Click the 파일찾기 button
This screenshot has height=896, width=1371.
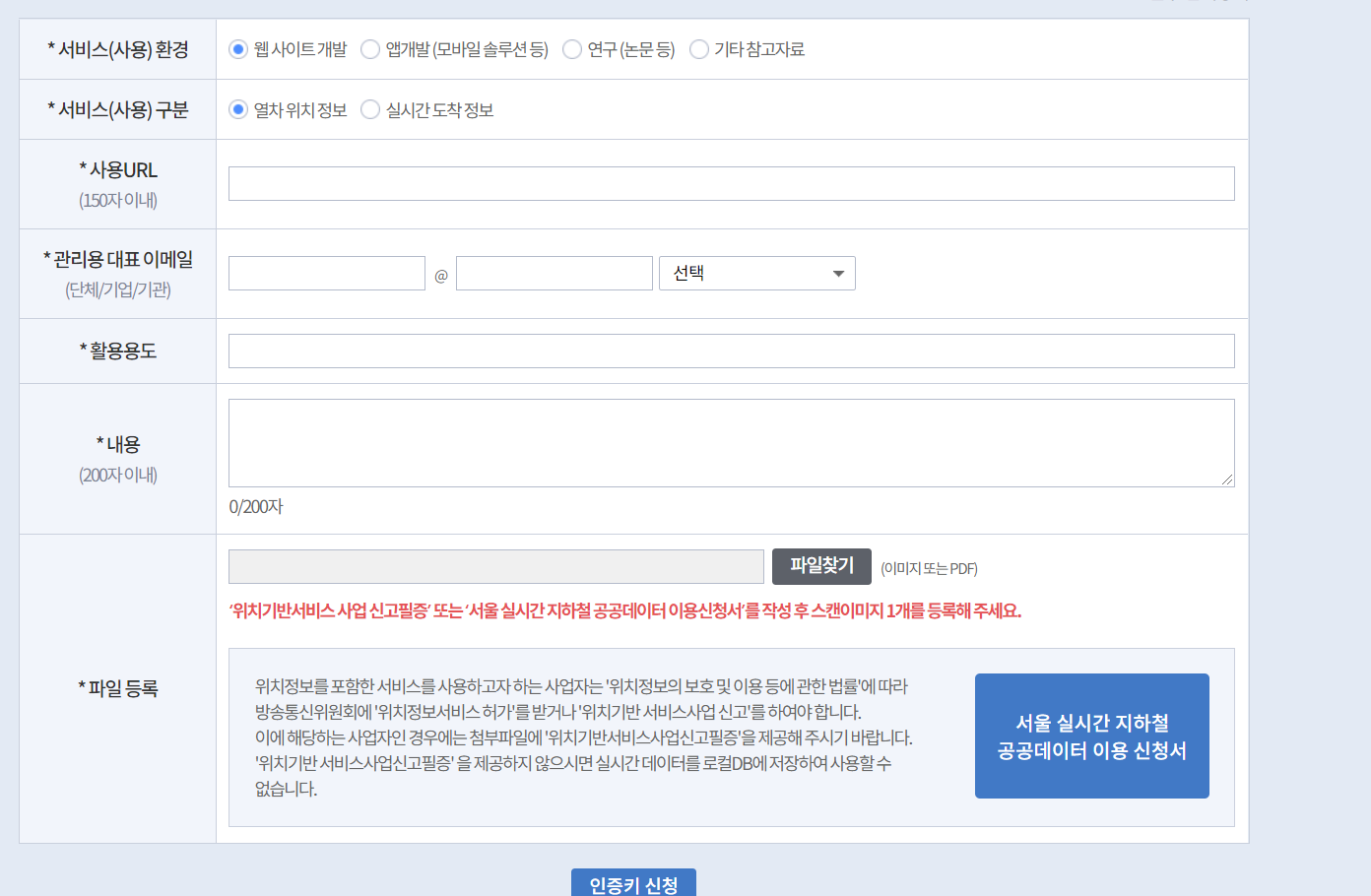coord(821,566)
